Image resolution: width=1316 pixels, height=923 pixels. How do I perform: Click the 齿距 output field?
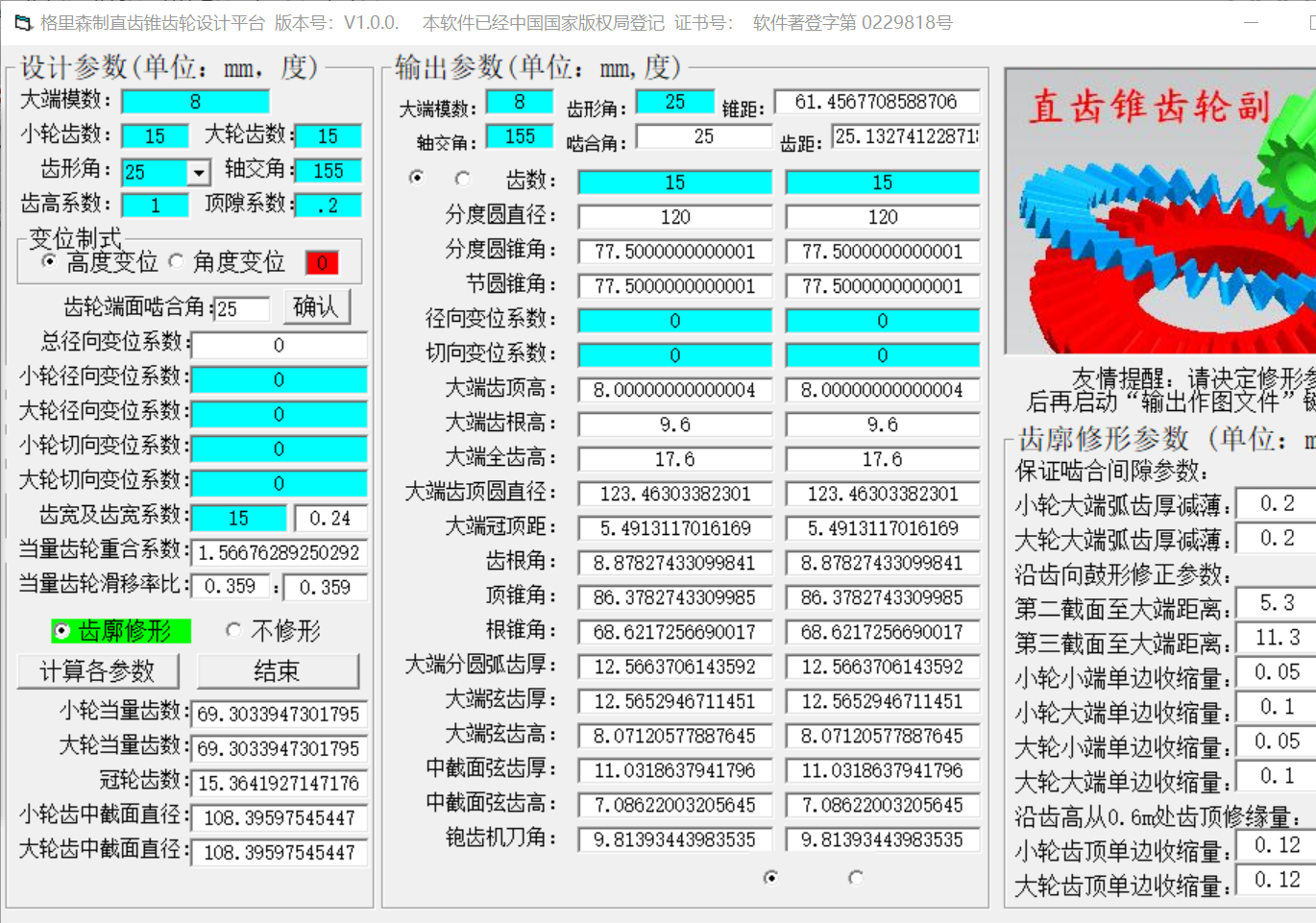[x=906, y=136]
